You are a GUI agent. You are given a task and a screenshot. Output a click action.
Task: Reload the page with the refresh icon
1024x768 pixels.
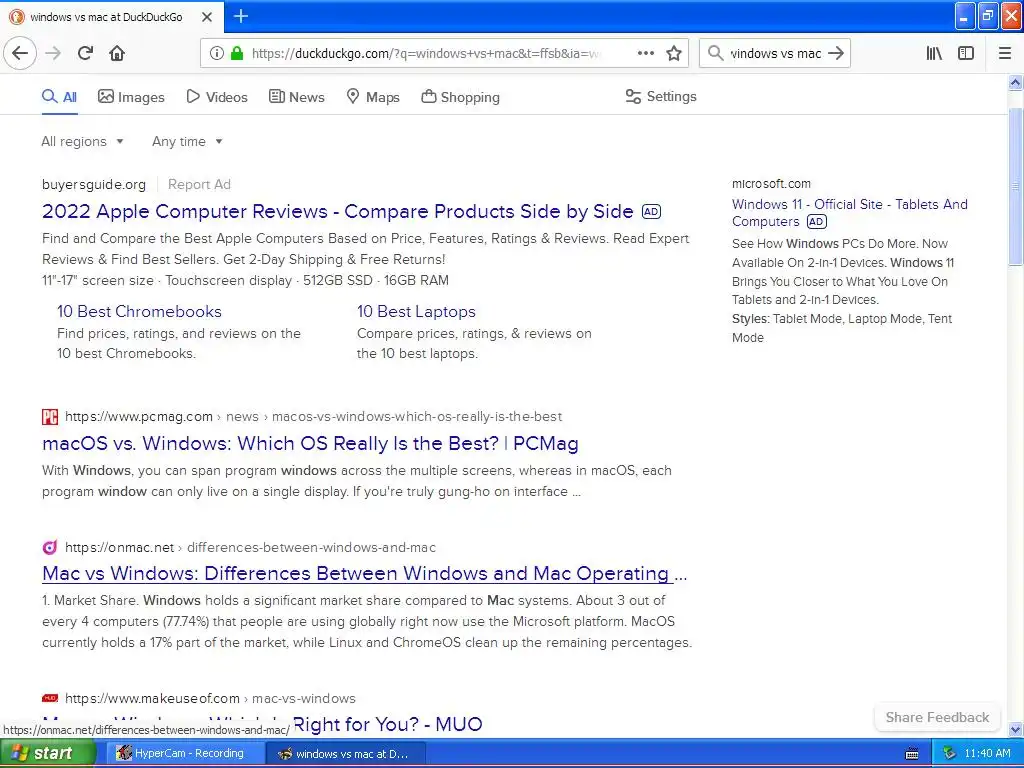85,53
